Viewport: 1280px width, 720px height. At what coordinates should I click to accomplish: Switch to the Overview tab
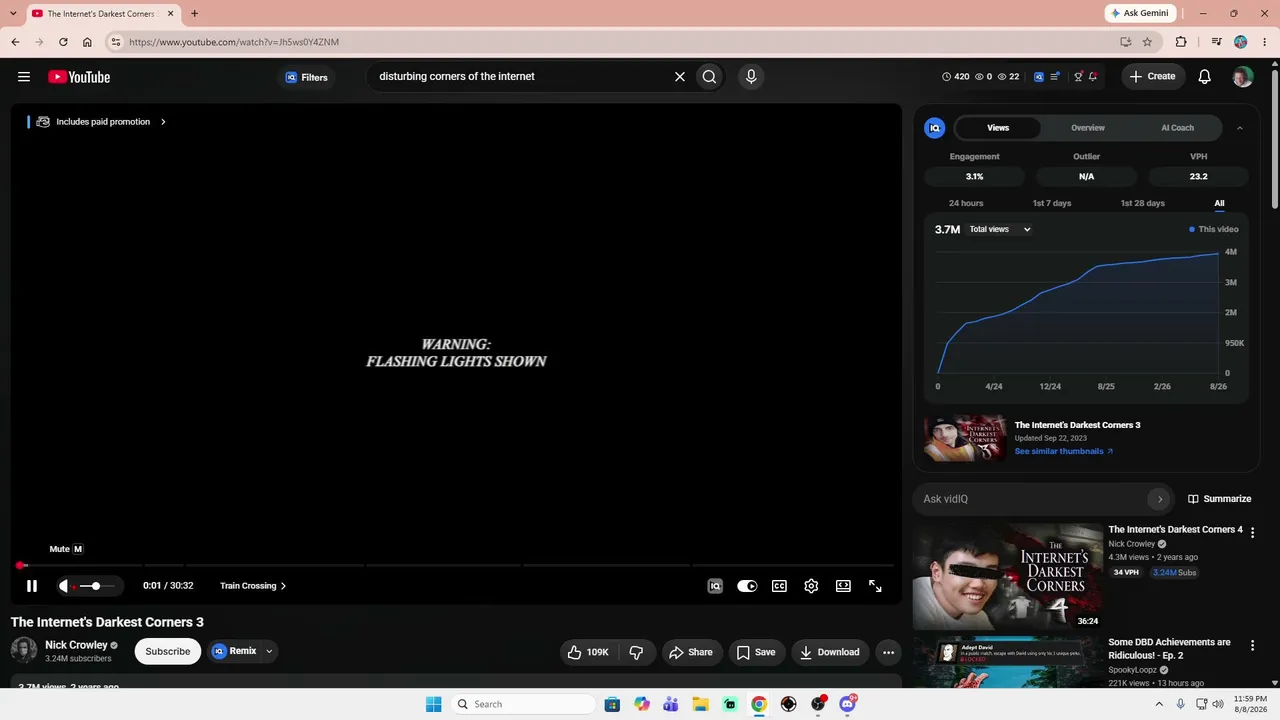pyautogui.click(x=1088, y=128)
